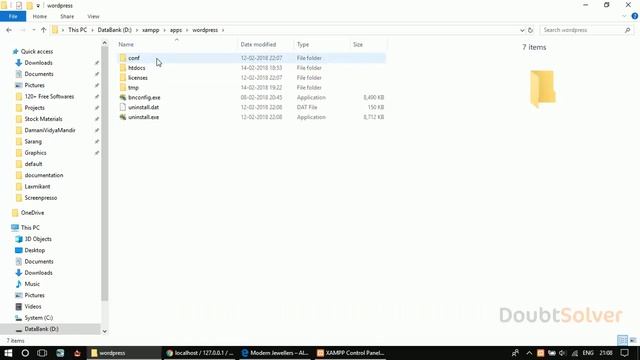Open the Laxmikant folder in sidebar

coord(37,186)
